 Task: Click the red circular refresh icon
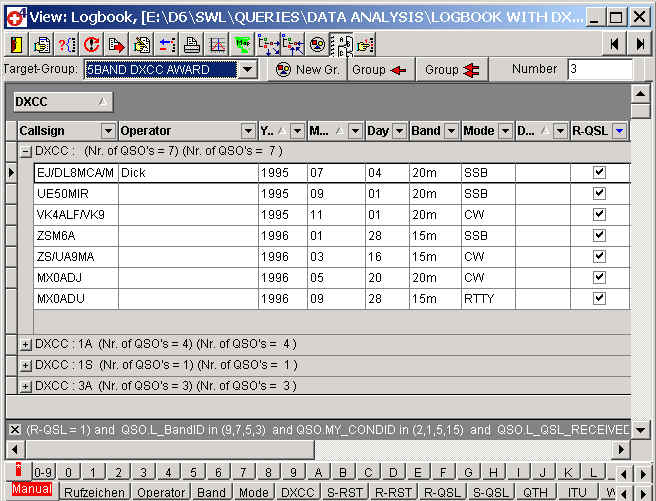pyautogui.click(x=92, y=44)
